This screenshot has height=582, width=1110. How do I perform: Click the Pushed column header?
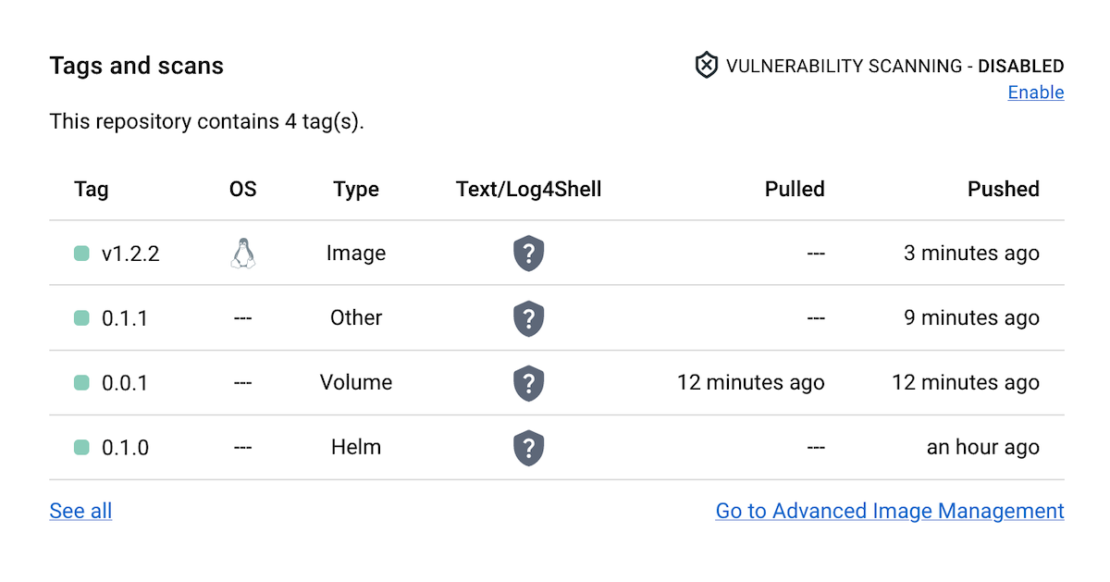[x=1003, y=189]
